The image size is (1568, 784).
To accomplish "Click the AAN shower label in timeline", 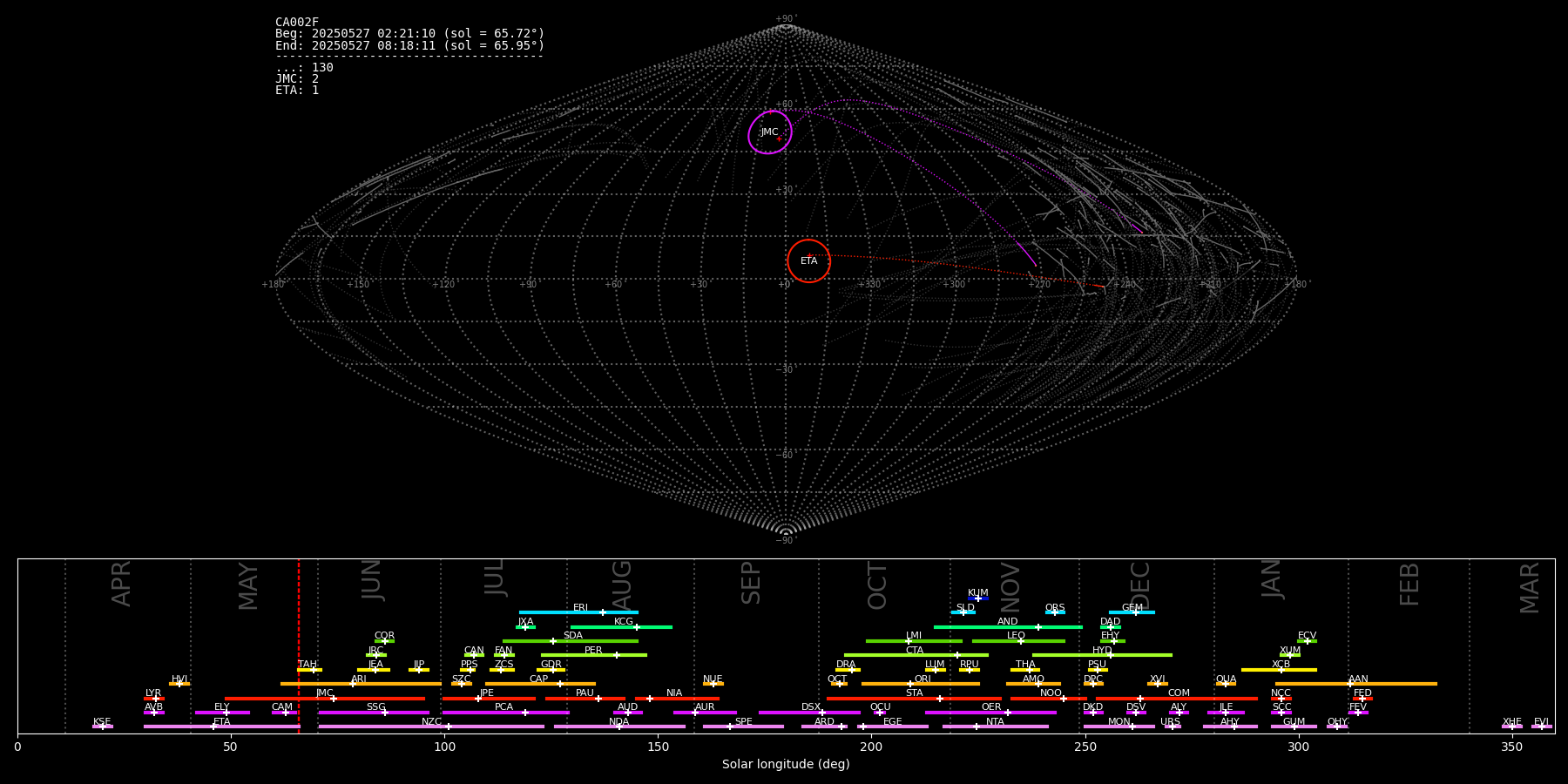I will [1358, 679].
